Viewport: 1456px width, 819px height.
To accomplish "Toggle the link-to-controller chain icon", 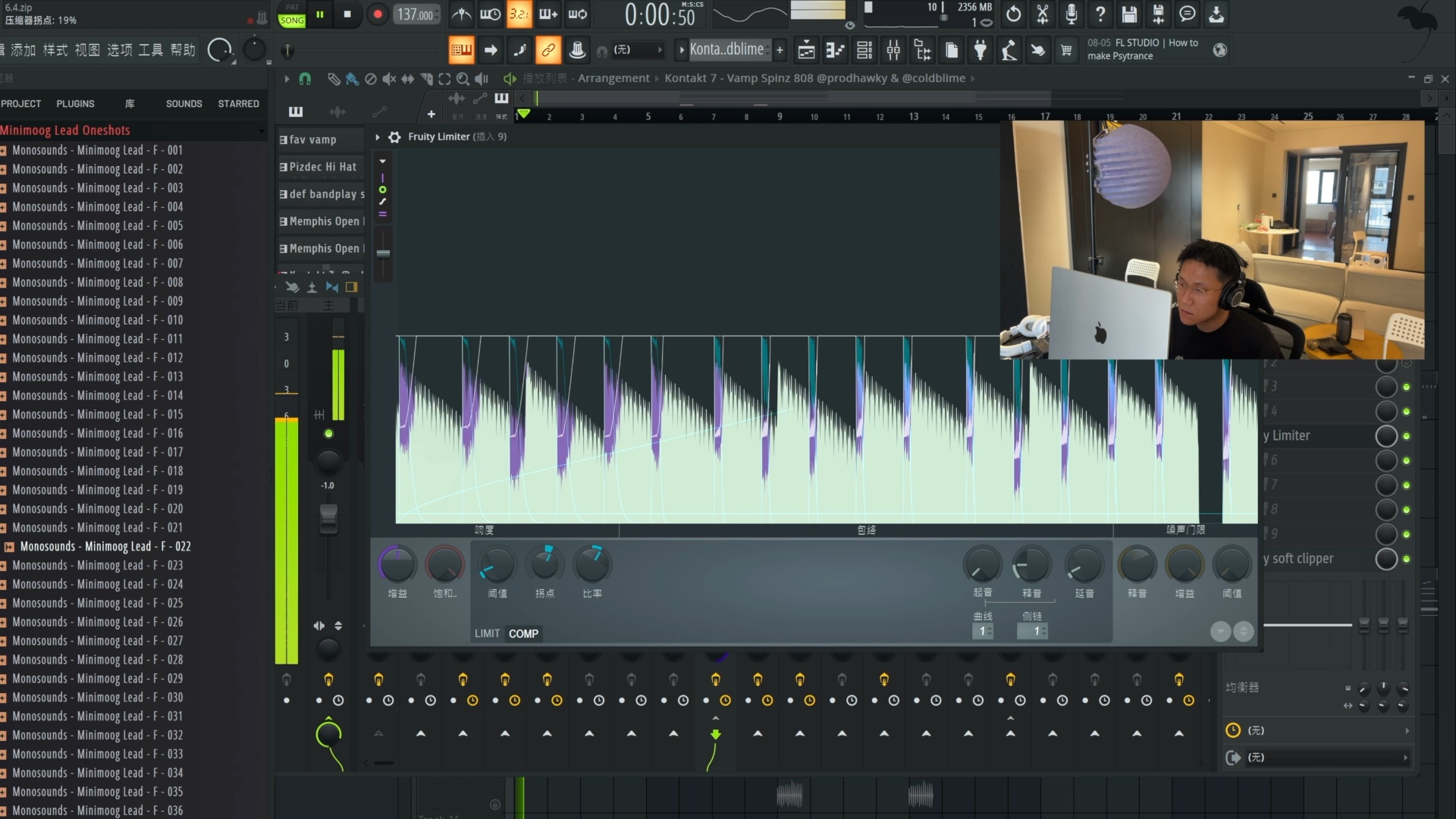I will tap(548, 50).
